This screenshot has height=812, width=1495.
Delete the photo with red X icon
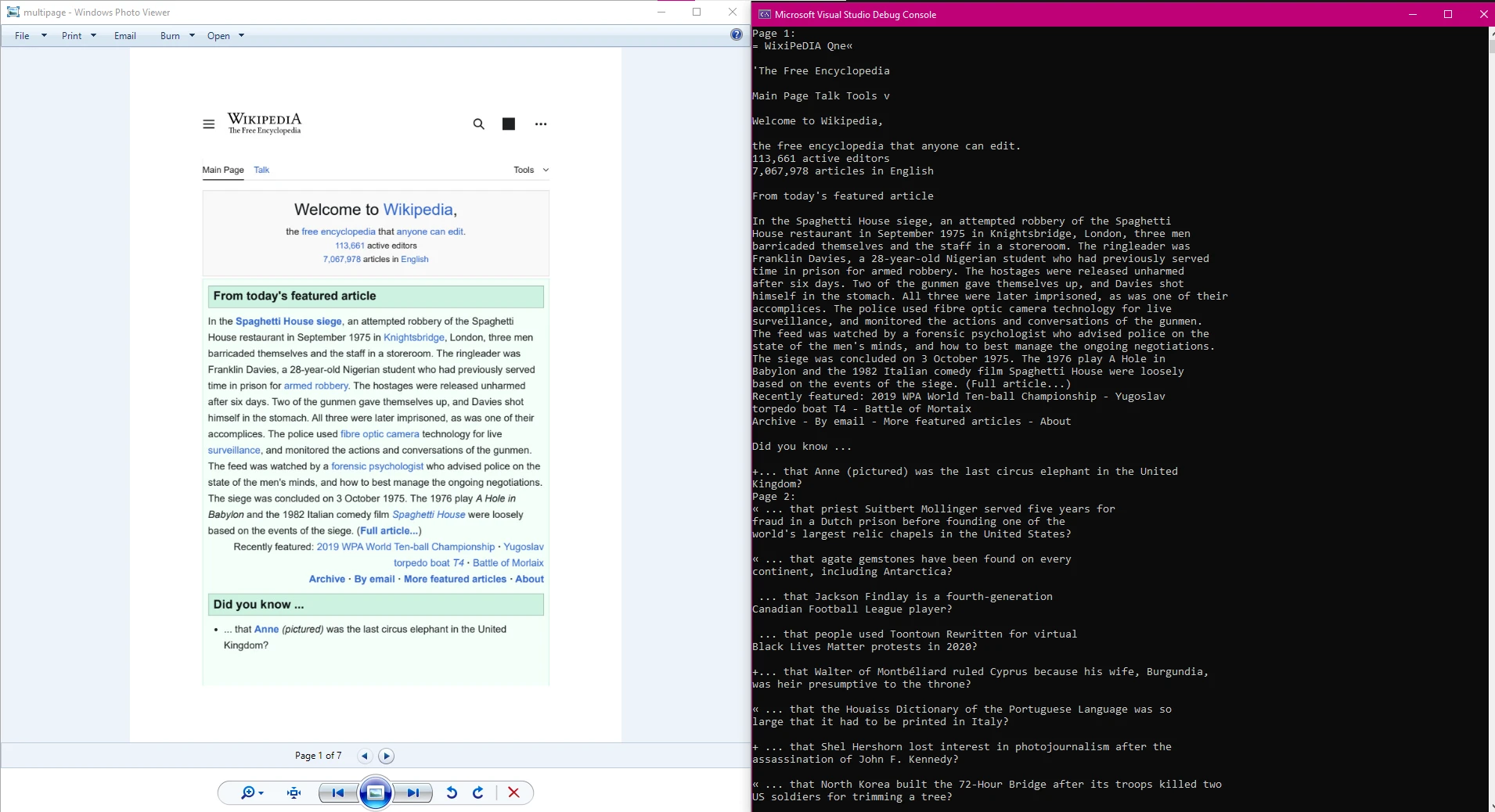point(513,792)
